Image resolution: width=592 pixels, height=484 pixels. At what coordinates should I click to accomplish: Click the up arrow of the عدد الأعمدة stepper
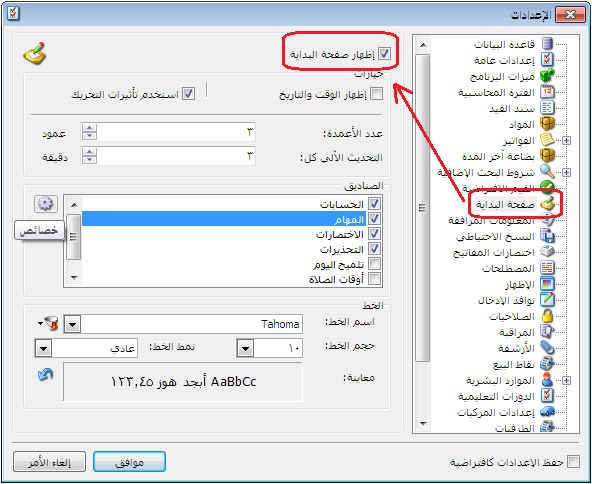(x=89, y=128)
